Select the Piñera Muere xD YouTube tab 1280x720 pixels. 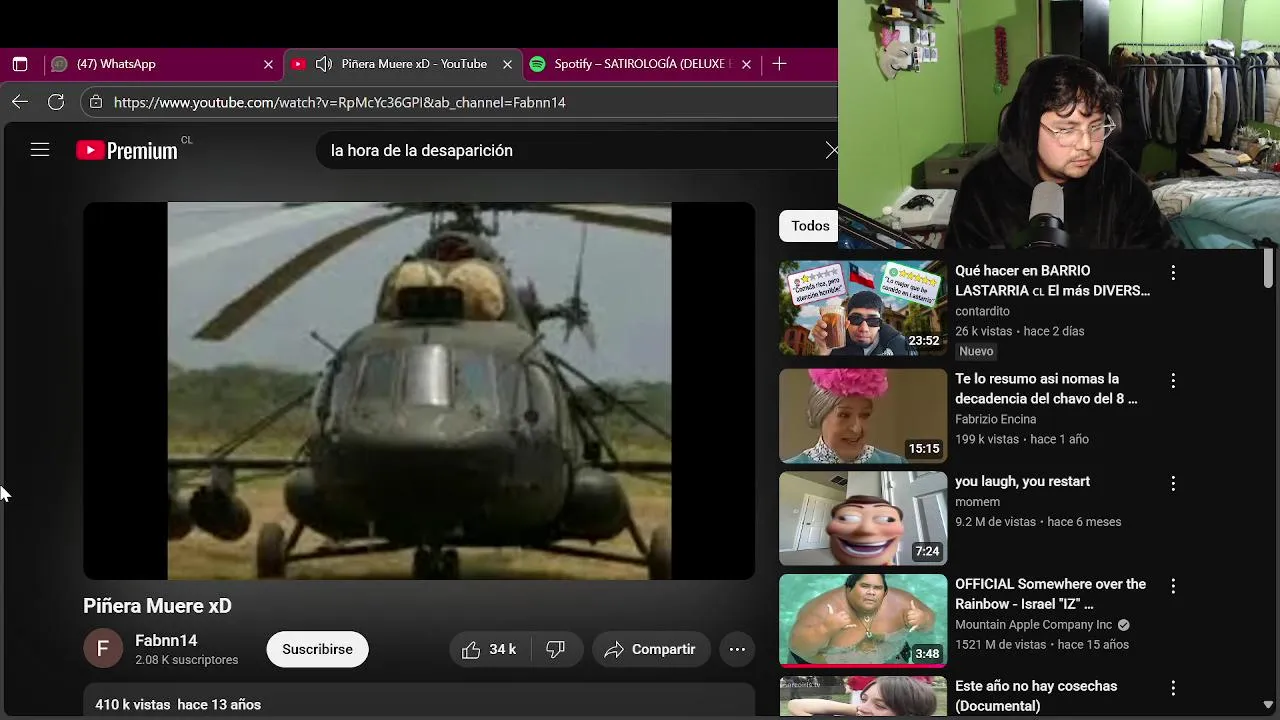pos(402,64)
